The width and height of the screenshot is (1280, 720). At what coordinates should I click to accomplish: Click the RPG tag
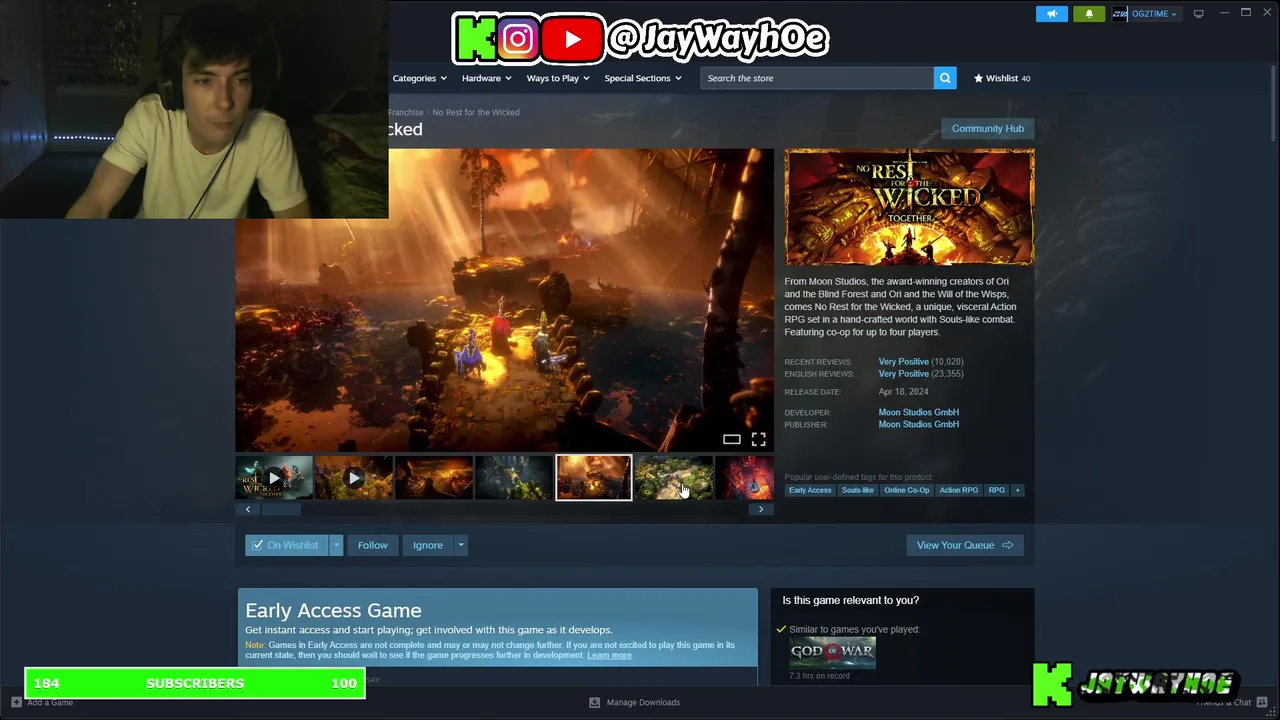pyautogui.click(x=996, y=490)
